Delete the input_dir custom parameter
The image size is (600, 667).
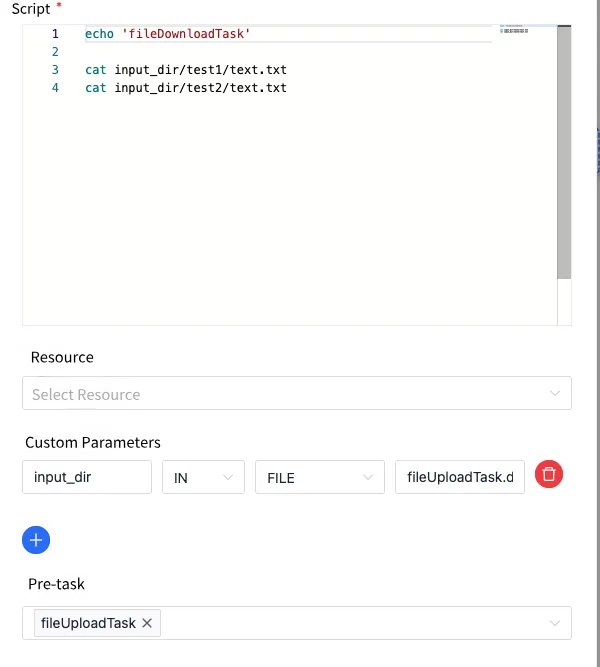(549, 474)
